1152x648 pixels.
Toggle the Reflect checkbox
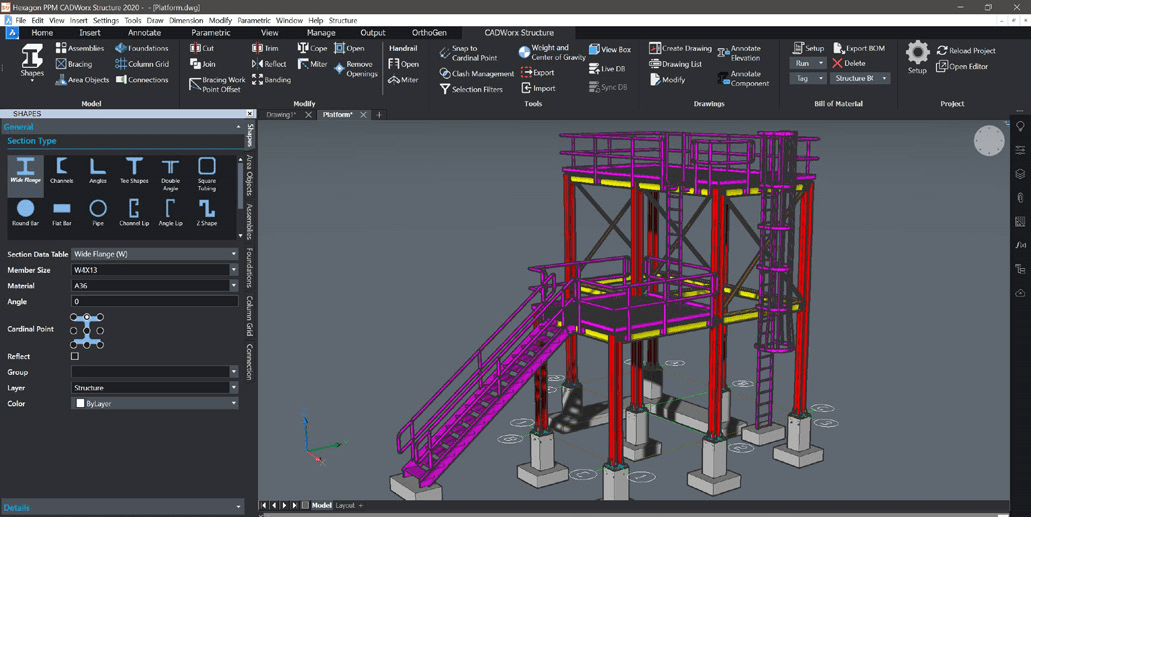pyautogui.click(x=74, y=356)
